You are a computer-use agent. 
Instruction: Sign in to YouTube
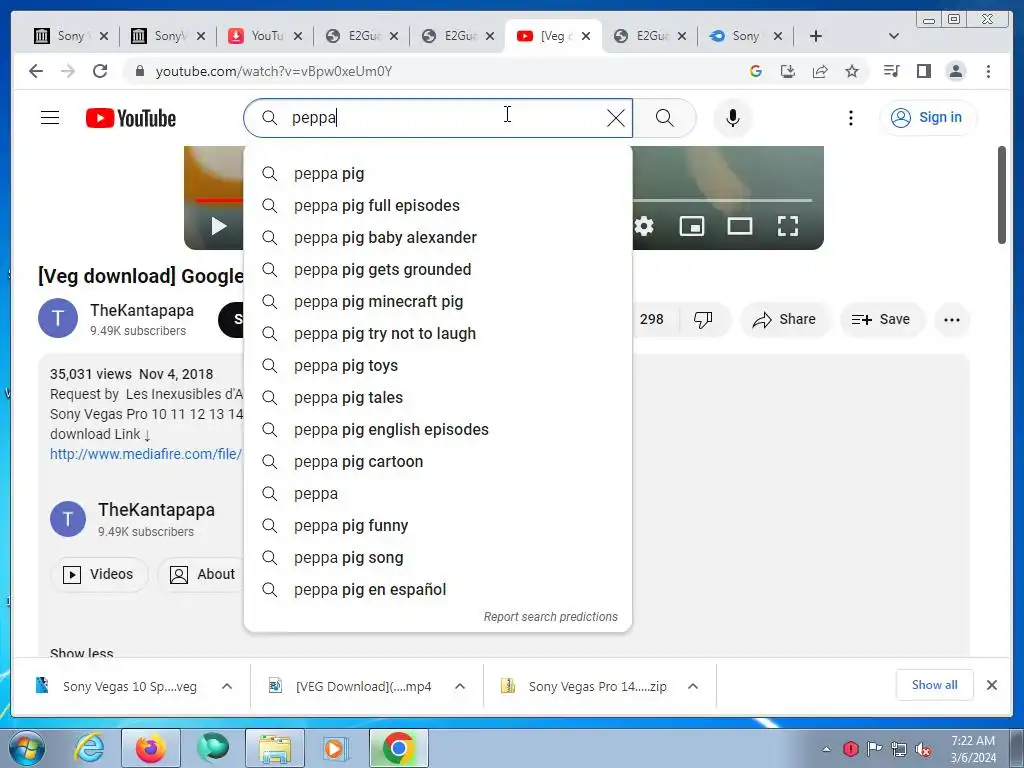click(x=927, y=118)
